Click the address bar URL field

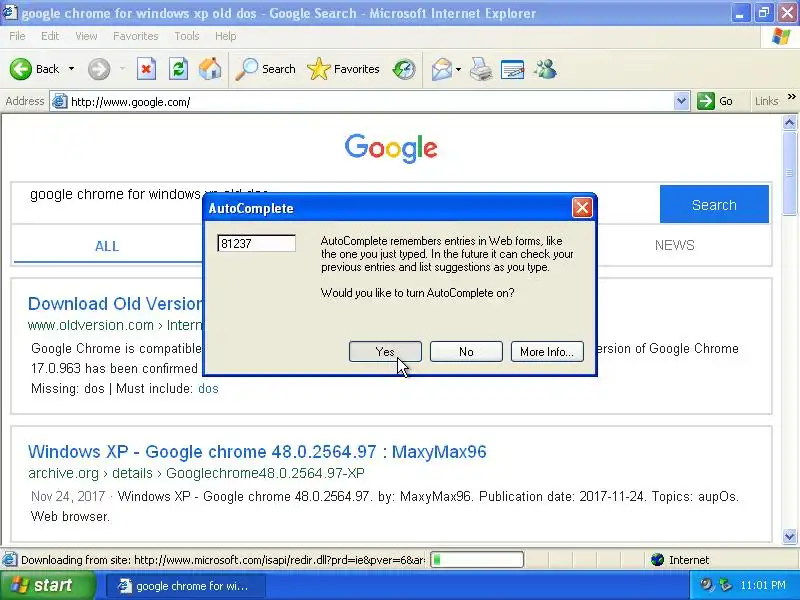(370, 102)
